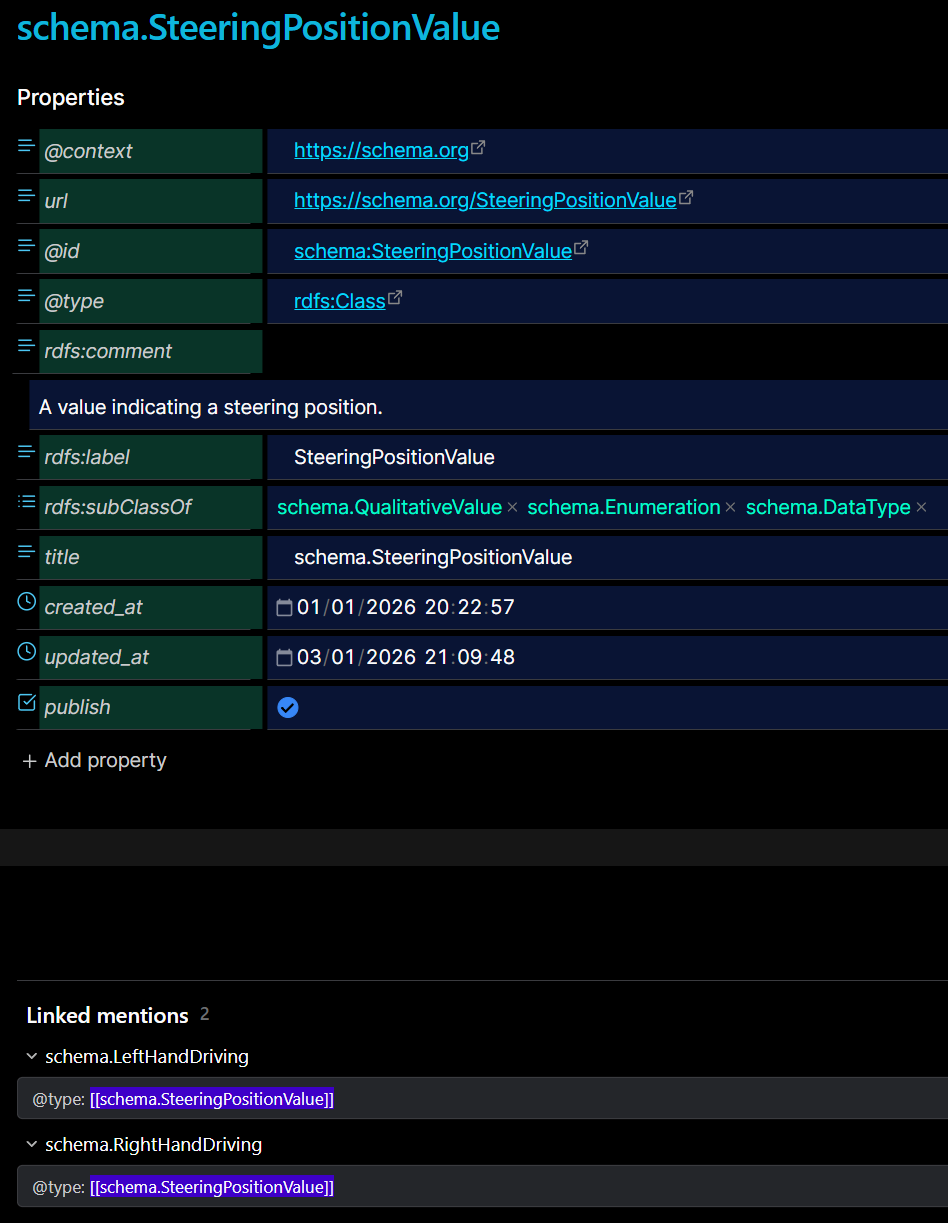Click the clock icon beside updated_at

click(27, 652)
